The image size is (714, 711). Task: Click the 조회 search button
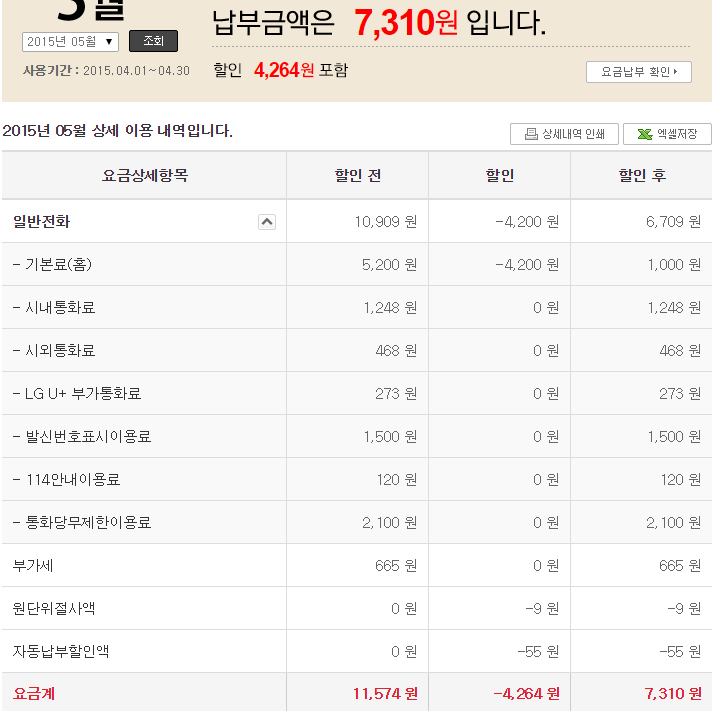[153, 41]
